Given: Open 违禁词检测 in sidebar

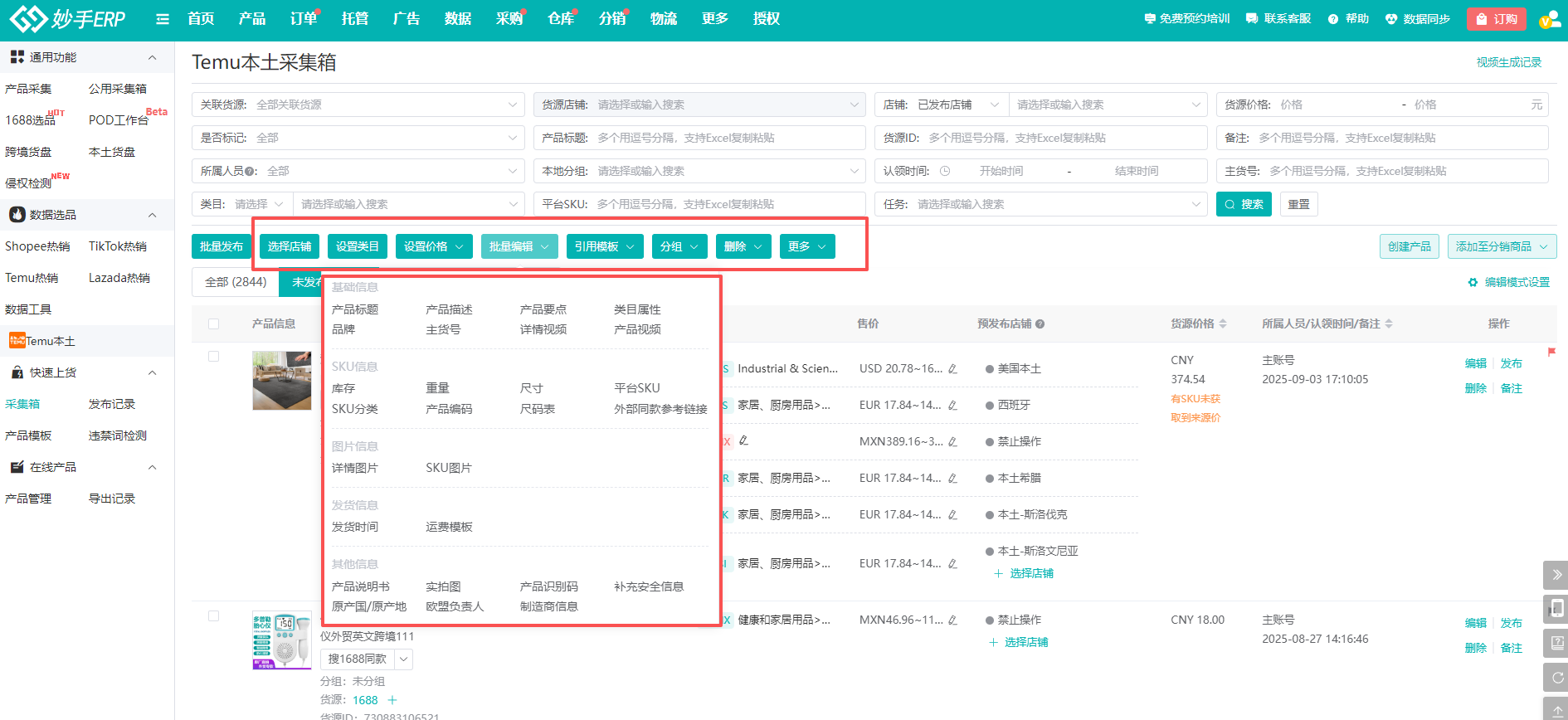Looking at the screenshot, I should 118,435.
